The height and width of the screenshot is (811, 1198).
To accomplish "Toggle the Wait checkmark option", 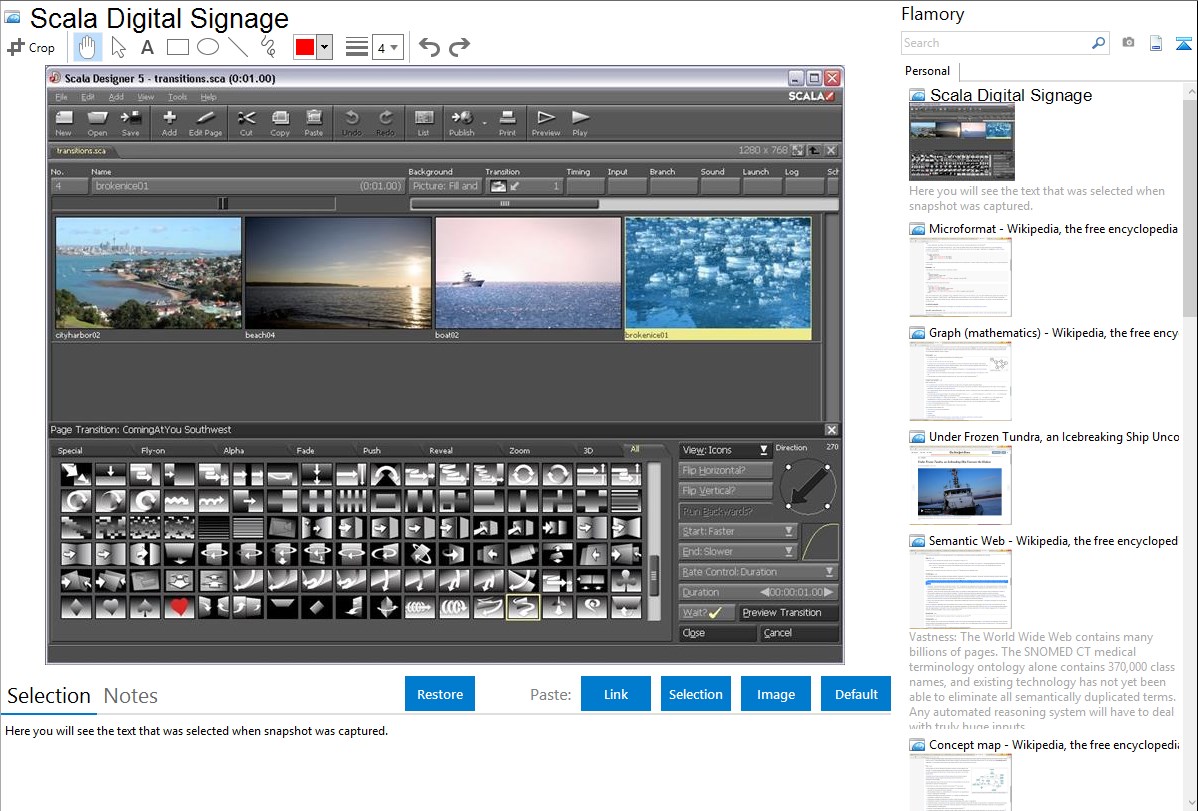I will (706, 612).
